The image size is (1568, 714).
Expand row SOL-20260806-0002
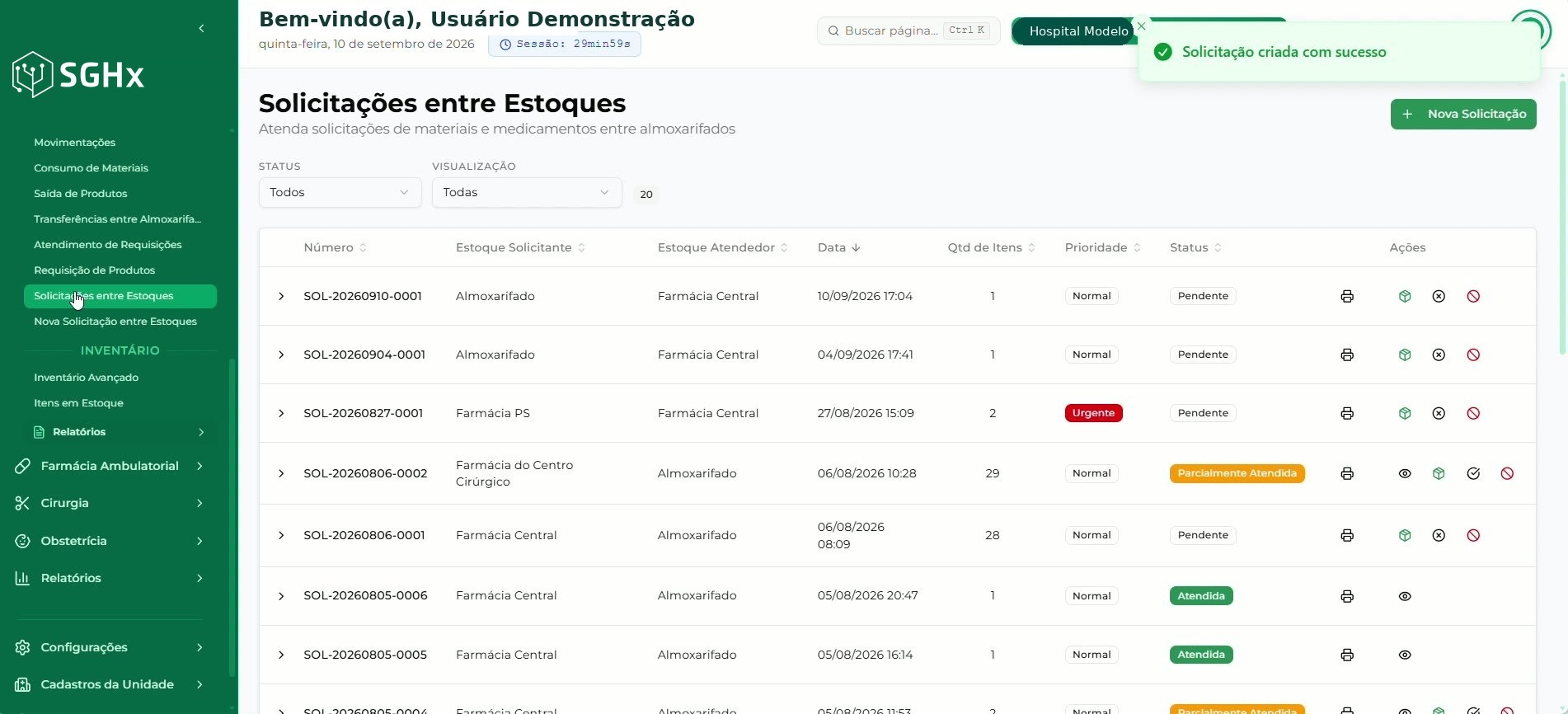point(281,473)
